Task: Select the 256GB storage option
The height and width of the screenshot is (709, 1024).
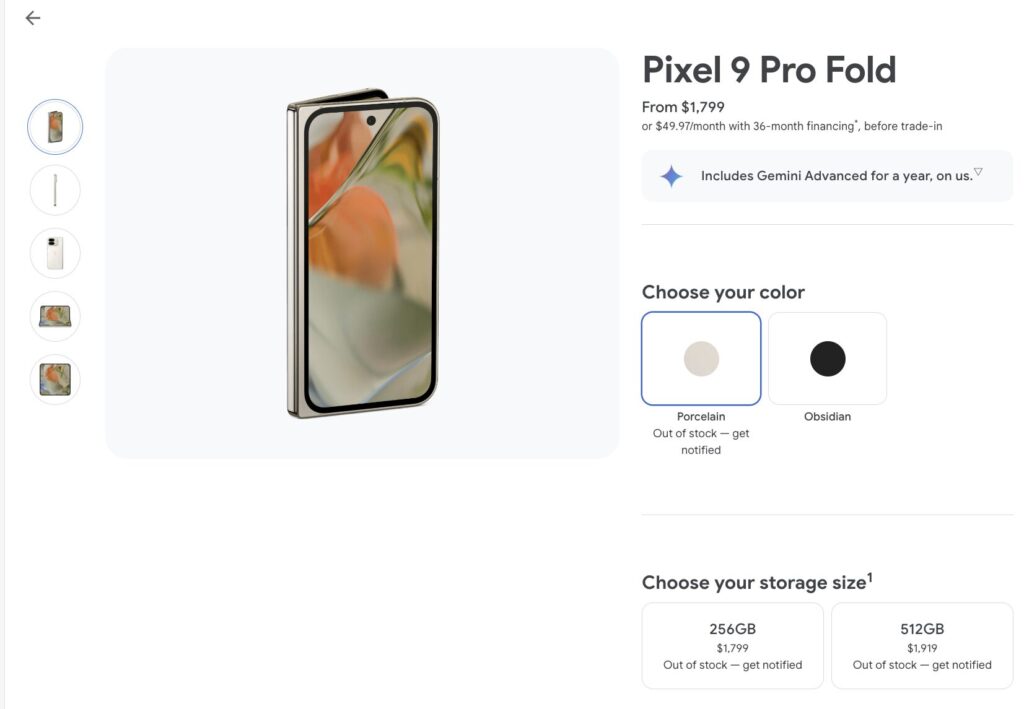Action: [732, 646]
